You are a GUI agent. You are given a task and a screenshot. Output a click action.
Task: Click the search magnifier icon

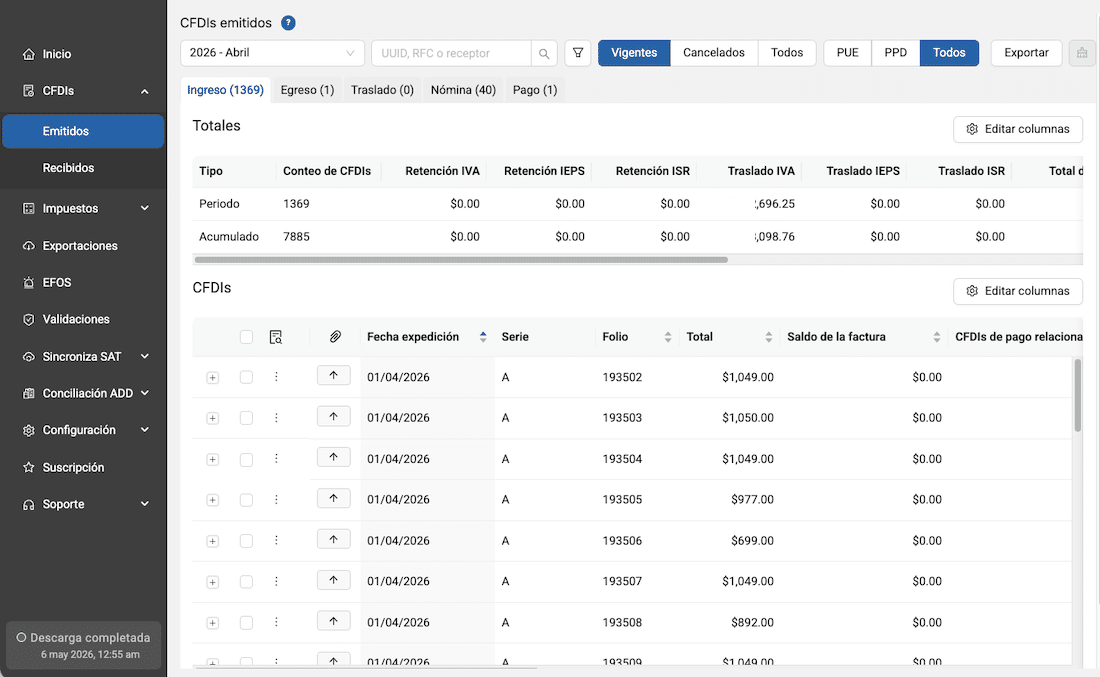point(544,53)
